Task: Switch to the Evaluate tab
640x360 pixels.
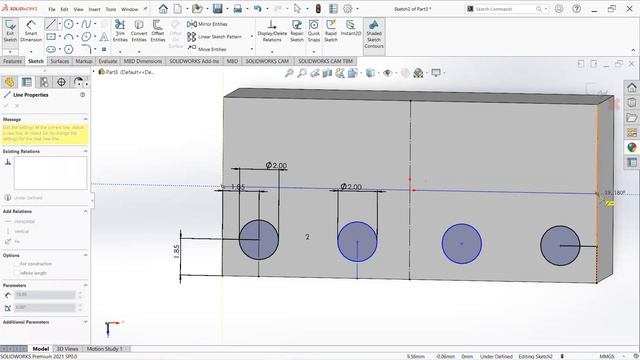Action: click(x=108, y=61)
